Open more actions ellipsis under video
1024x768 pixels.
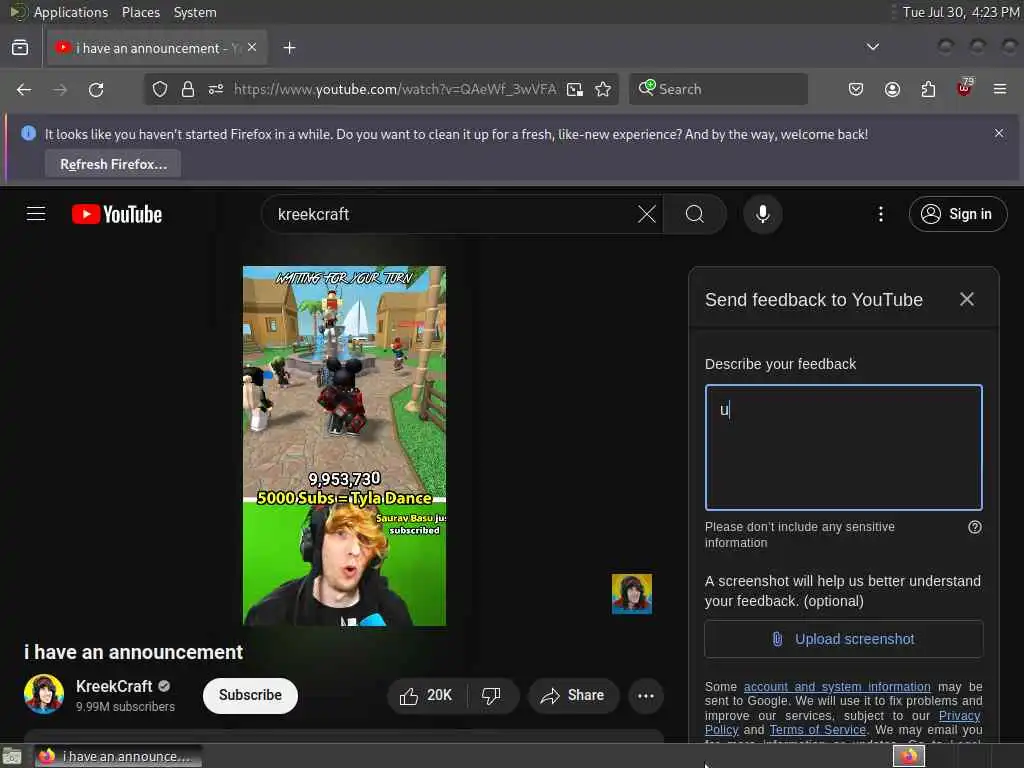click(x=646, y=696)
